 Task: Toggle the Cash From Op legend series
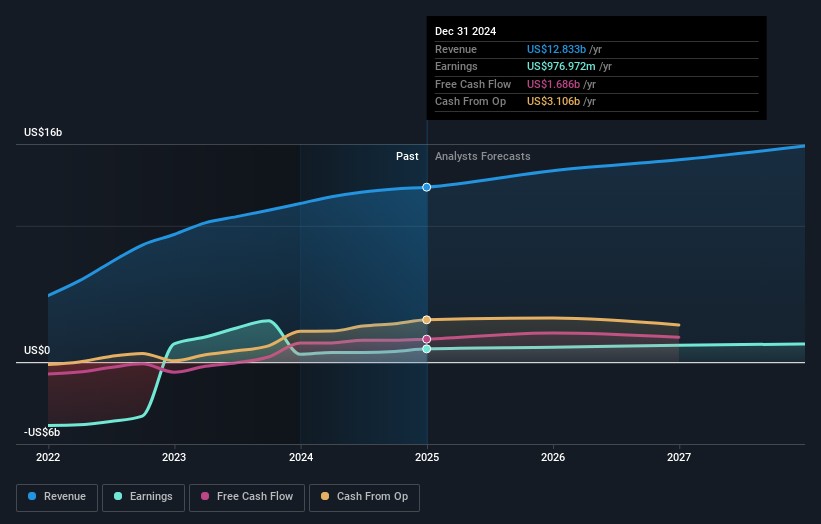point(365,497)
